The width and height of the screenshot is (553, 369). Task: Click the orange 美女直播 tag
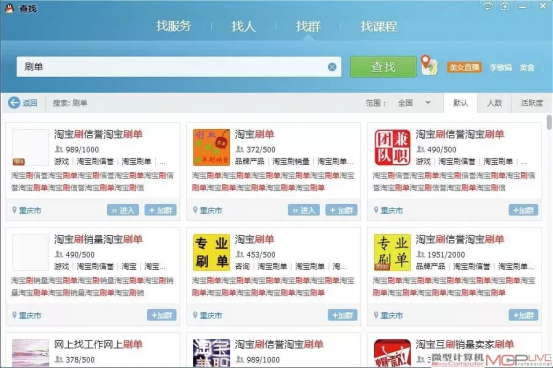[464, 67]
